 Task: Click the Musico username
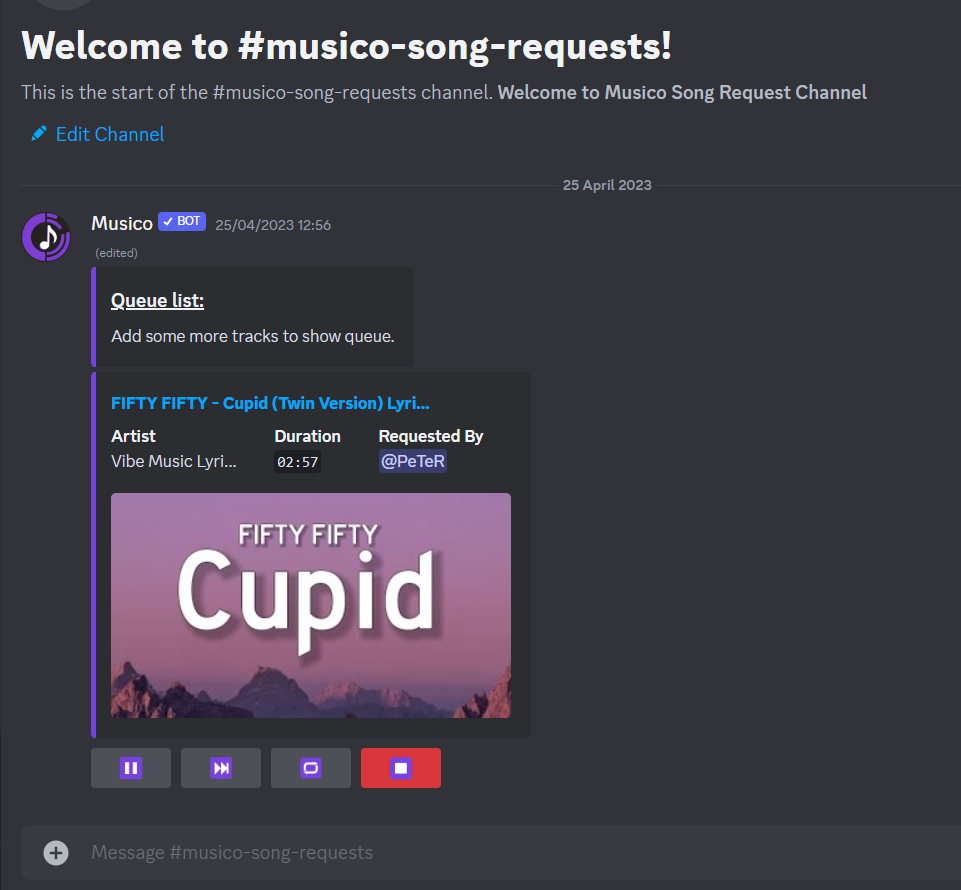pos(122,223)
